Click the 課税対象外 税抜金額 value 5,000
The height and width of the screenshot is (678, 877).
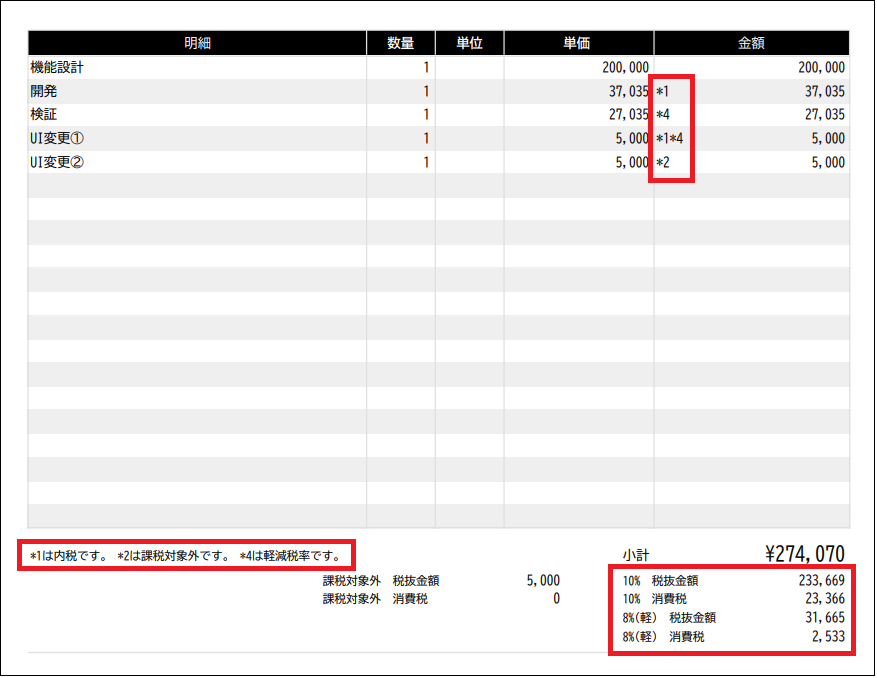543,580
